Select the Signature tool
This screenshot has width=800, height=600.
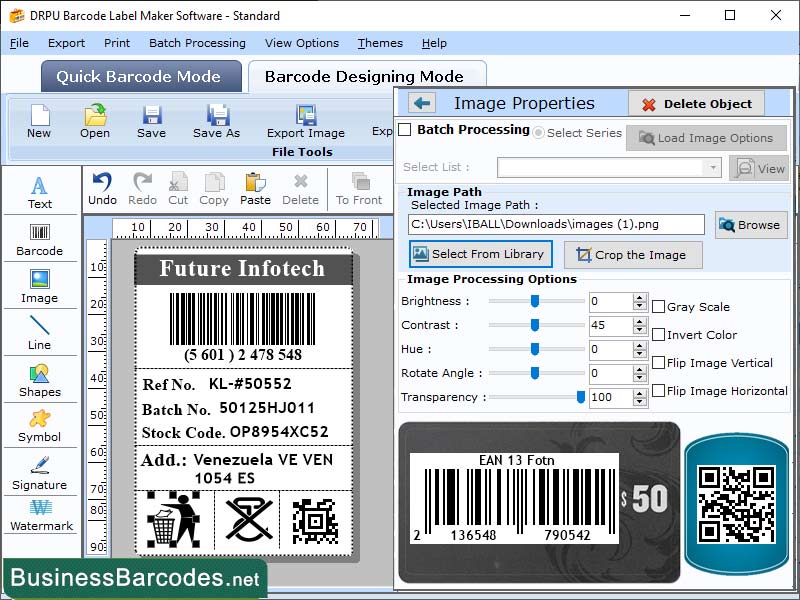click(40, 475)
